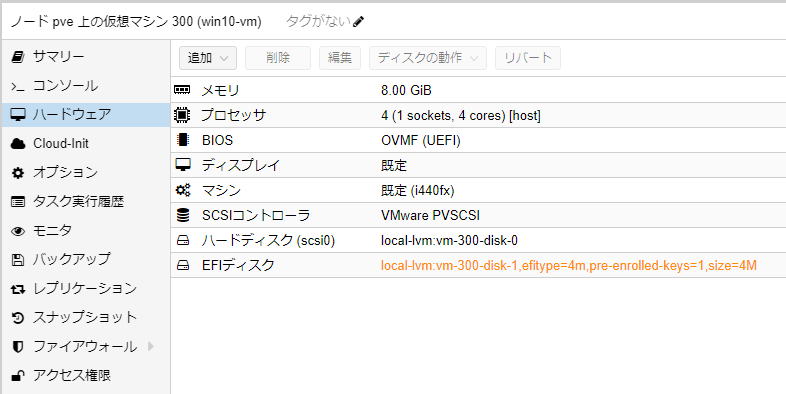Click the Firewall shield icon
The image size is (786, 394).
(18, 347)
